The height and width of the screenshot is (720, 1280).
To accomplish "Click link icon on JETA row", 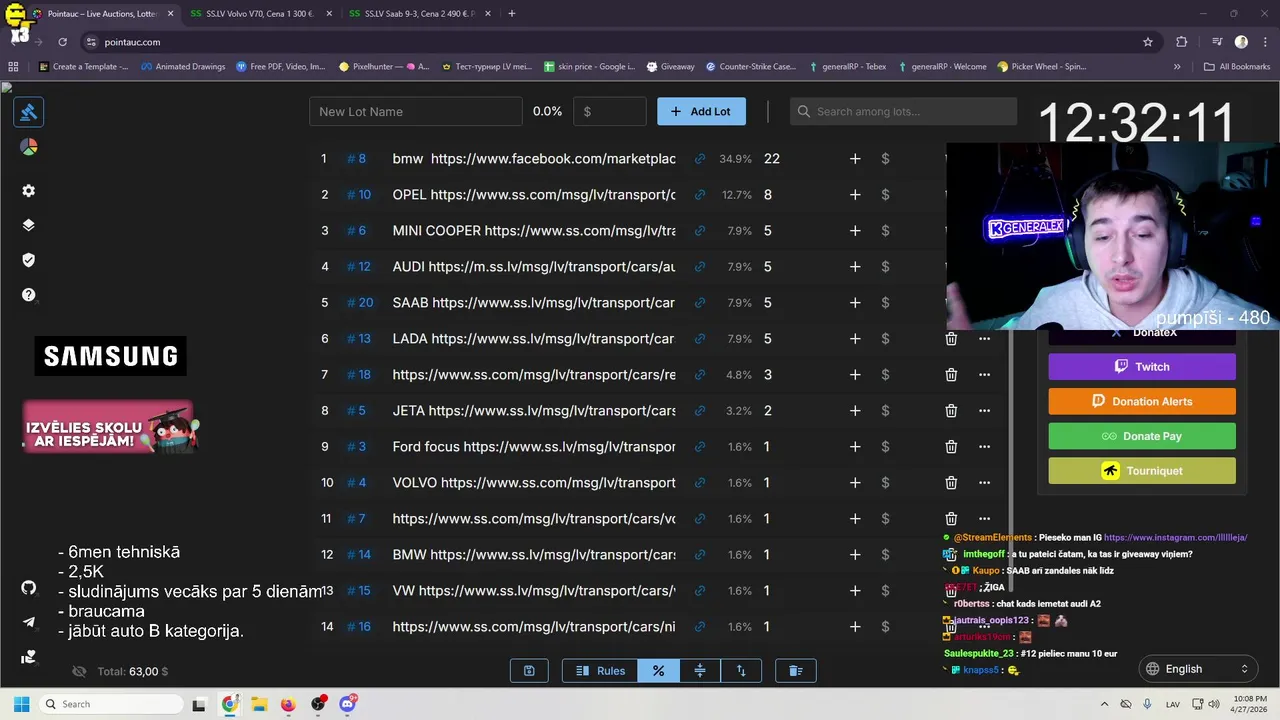I will coord(700,411).
